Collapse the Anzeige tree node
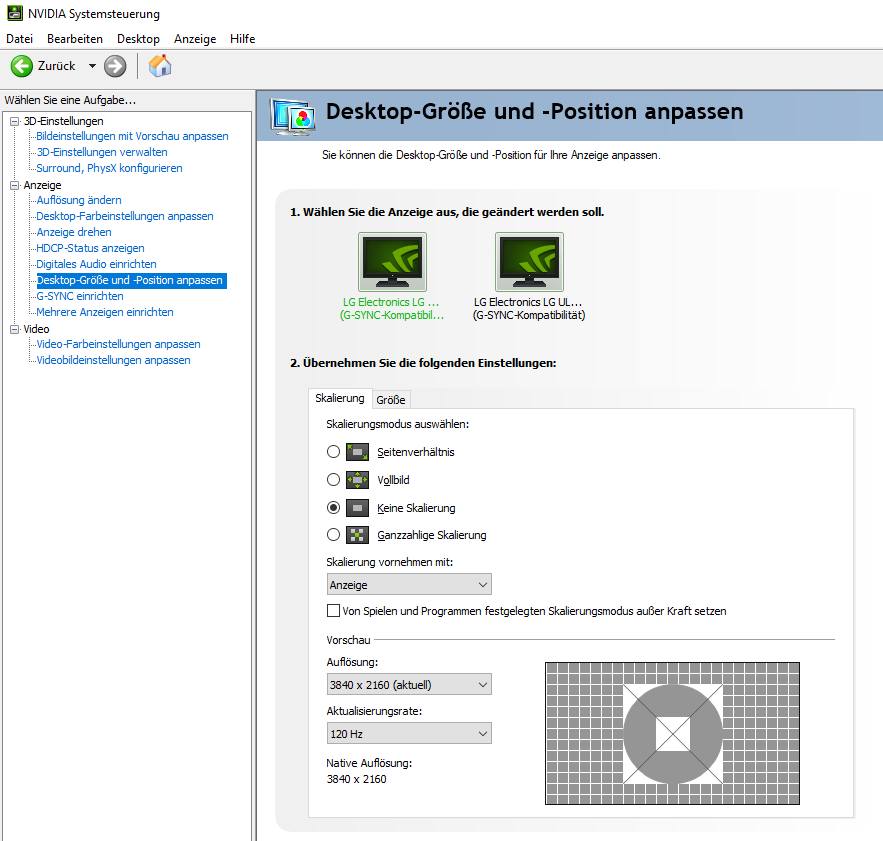This screenshot has height=841, width=883. pyautogui.click(x=15, y=185)
